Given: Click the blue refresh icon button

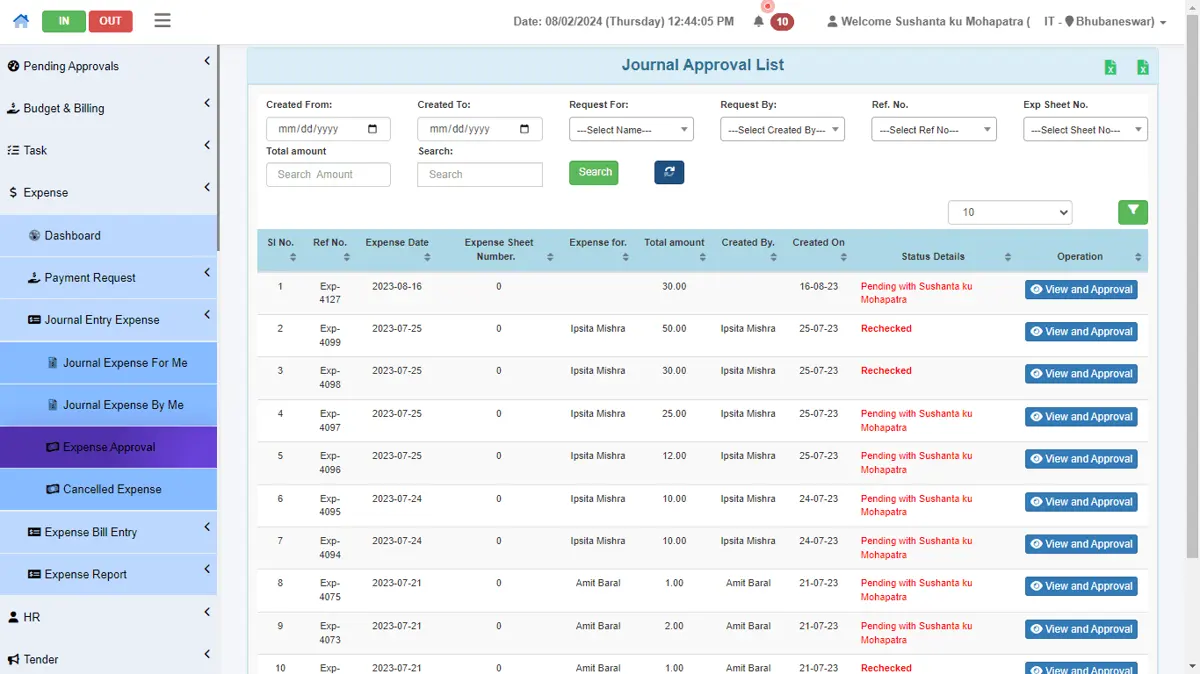Looking at the screenshot, I should click(x=669, y=172).
